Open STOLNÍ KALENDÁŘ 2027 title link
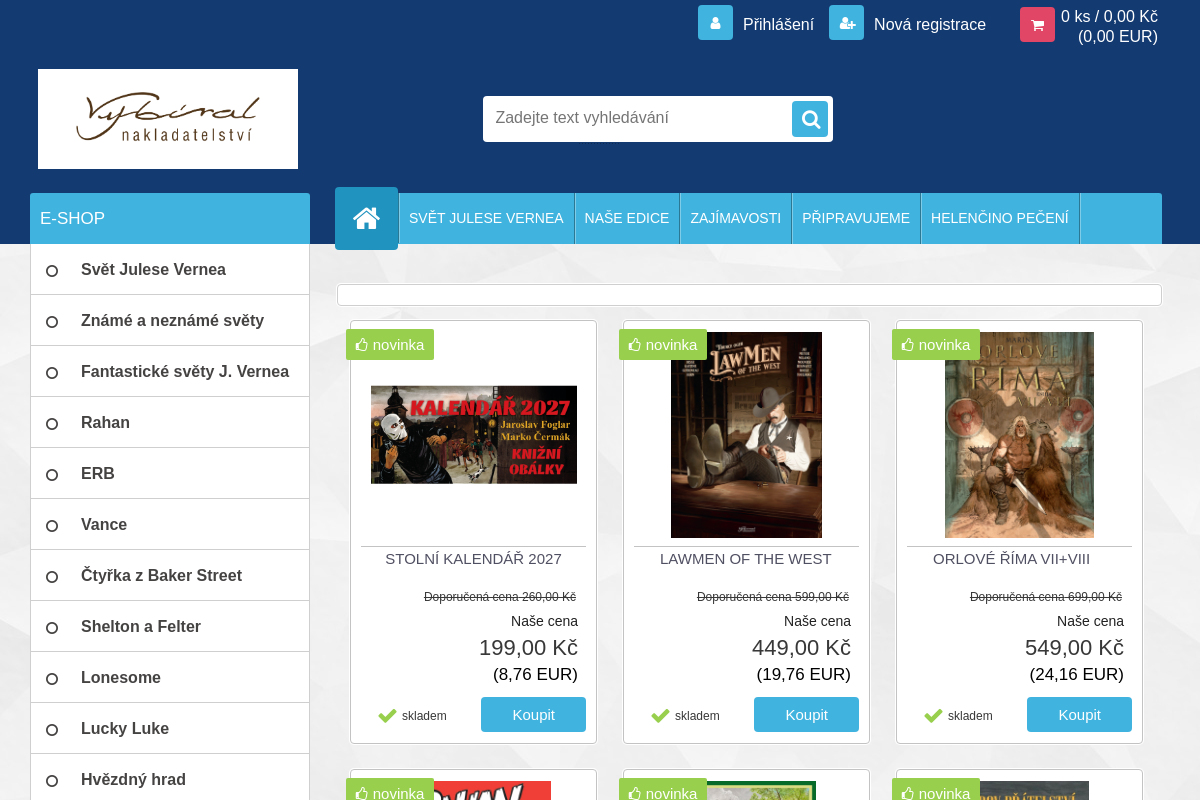1200x800 pixels. click(473, 559)
